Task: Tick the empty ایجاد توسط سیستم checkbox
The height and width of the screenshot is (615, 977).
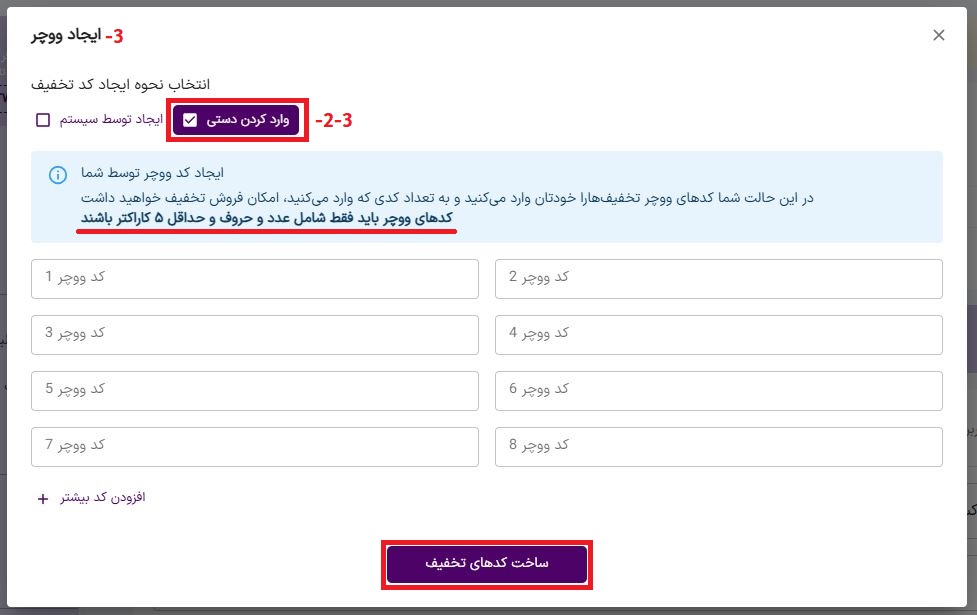Action: [43, 120]
